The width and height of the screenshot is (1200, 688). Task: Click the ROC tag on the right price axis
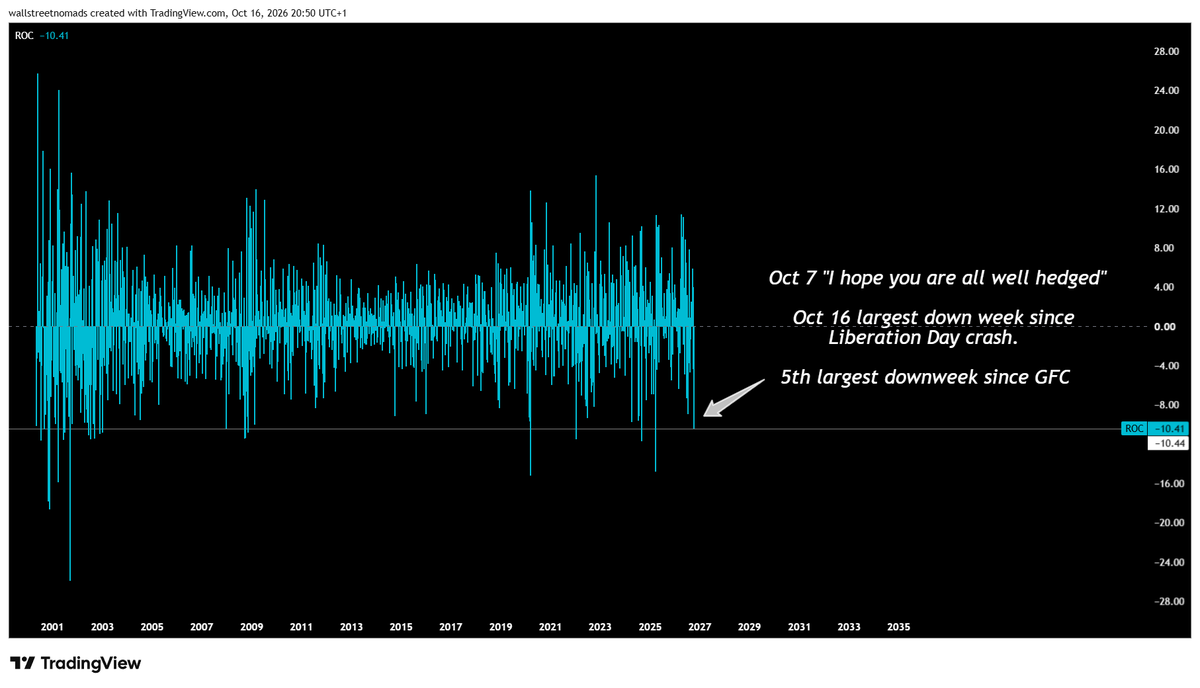[x=1134, y=428]
